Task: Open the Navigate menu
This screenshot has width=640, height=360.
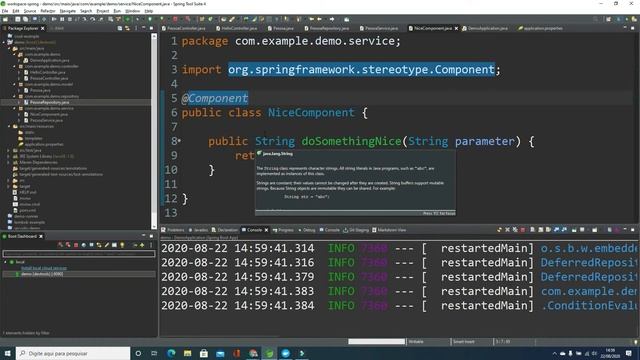Action: pos(68,11)
